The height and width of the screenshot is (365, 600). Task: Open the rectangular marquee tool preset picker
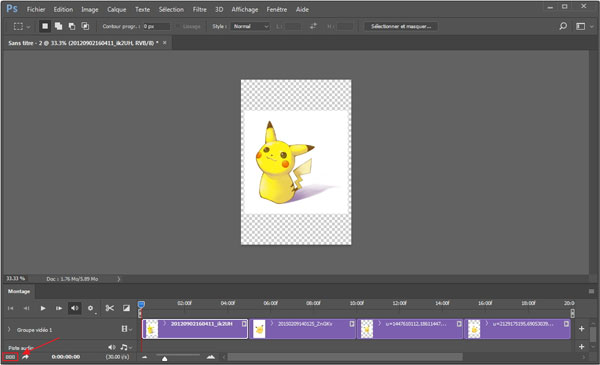pyautogui.click(x=21, y=26)
